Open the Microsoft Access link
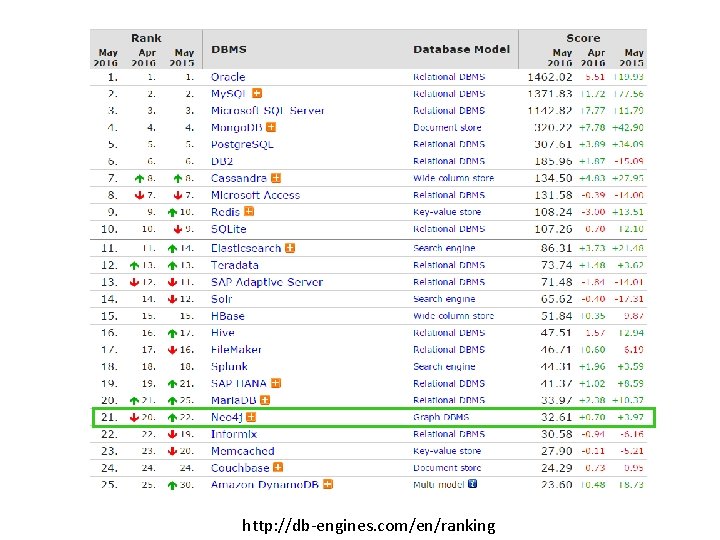Viewport: 720px width, 540px height. click(x=255, y=195)
